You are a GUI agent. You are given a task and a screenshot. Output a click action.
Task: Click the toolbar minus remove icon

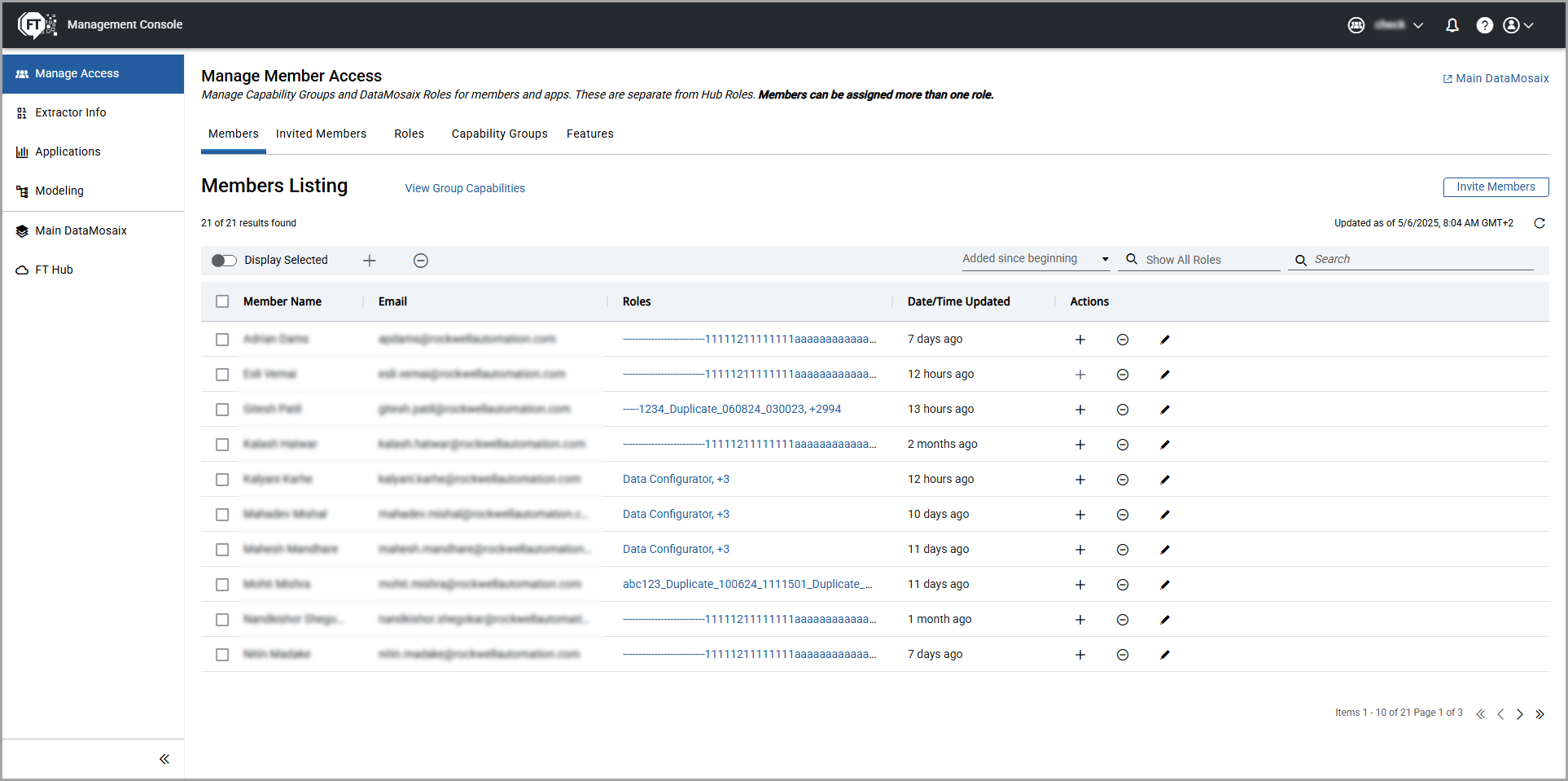coord(420,261)
